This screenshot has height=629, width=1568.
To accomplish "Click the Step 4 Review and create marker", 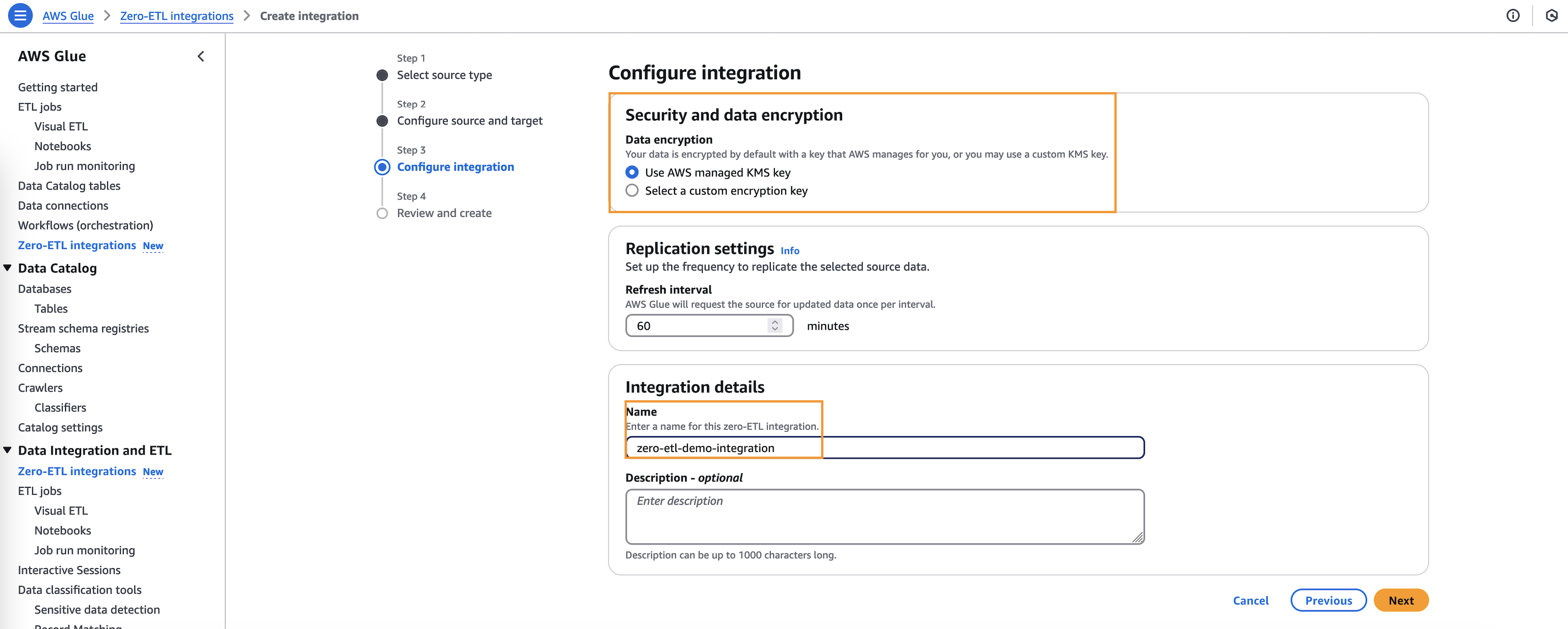I will (382, 214).
